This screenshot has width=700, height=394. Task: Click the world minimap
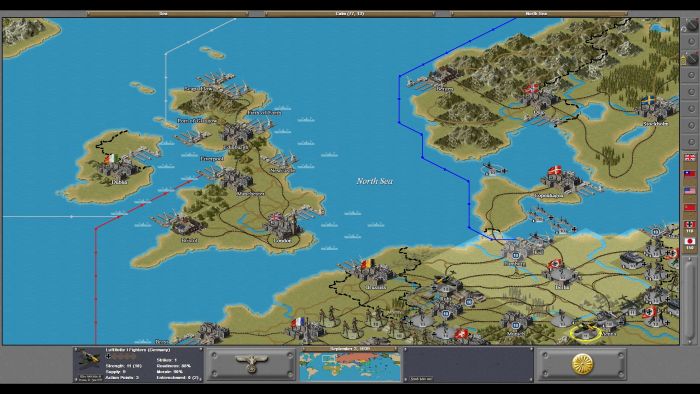(x=350, y=367)
